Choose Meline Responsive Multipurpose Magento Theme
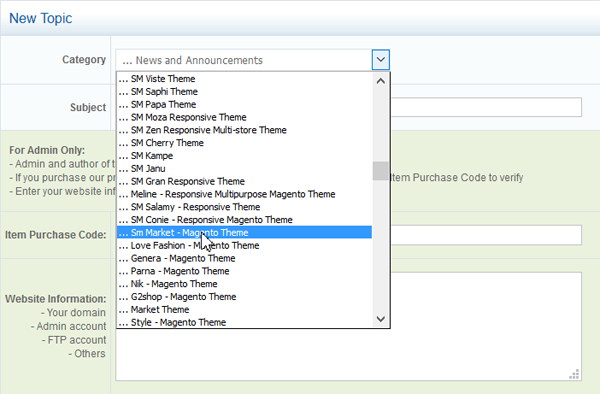This screenshot has width=600, height=394. 244,194
